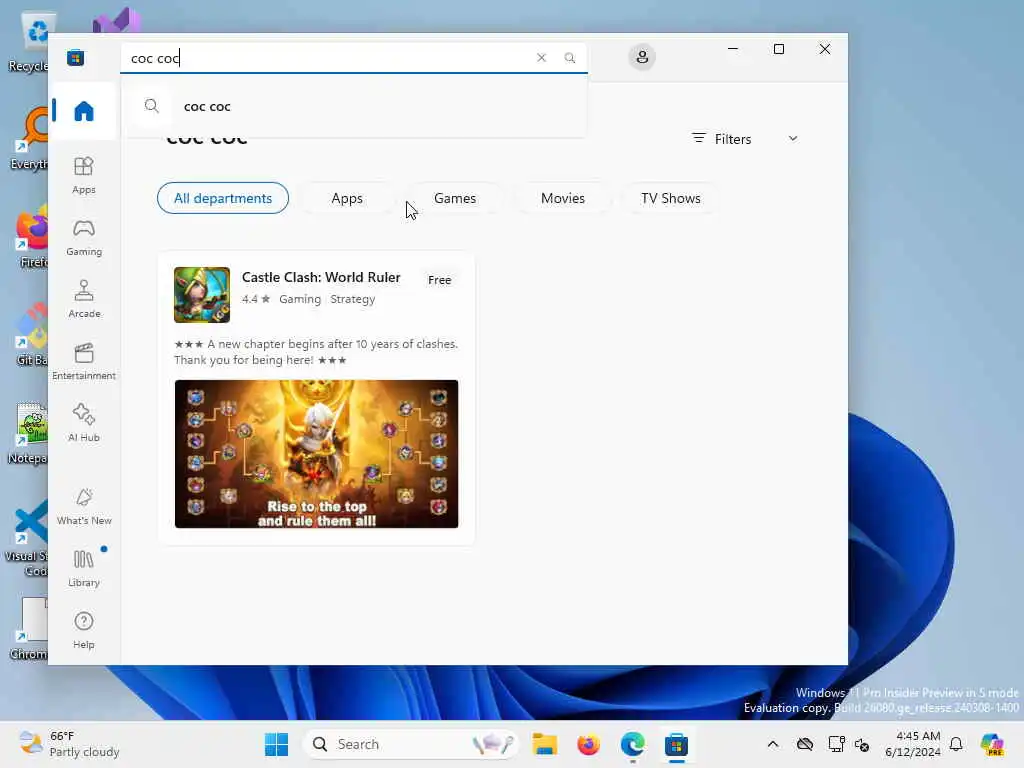Select the Movies department tab
This screenshot has height=768, width=1024.
point(563,198)
